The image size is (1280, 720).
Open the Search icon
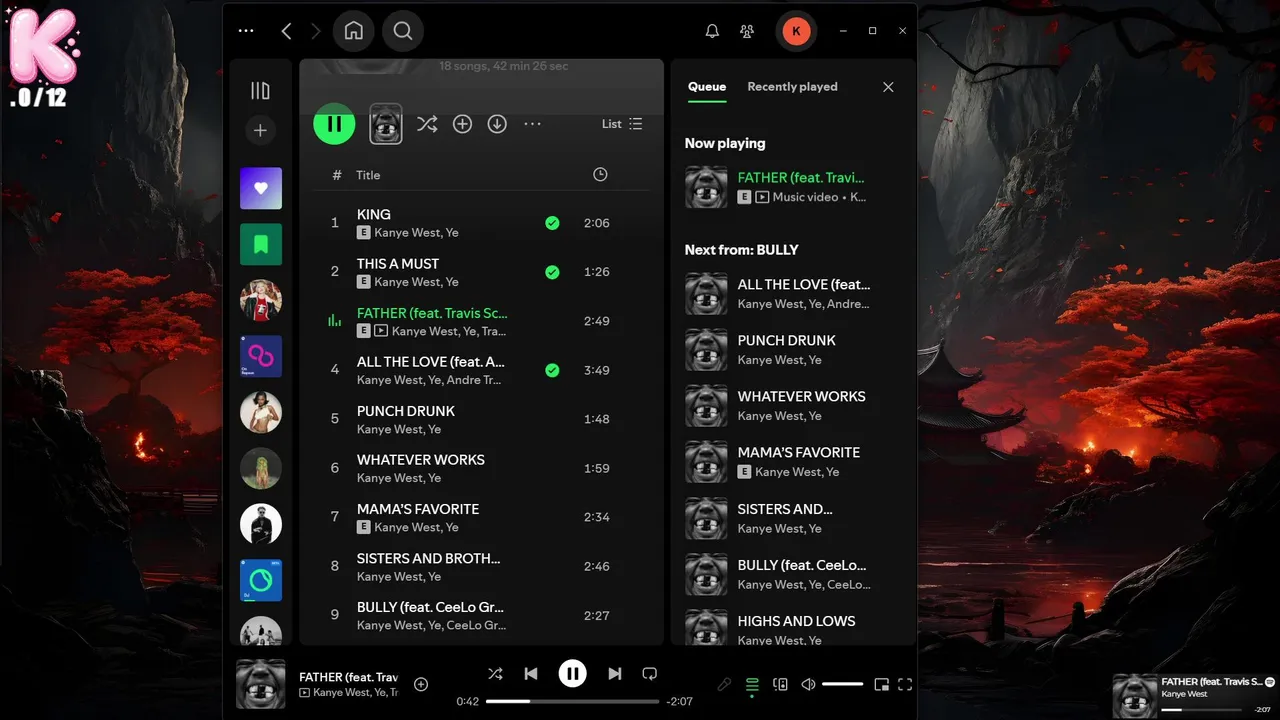pos(403,31)
